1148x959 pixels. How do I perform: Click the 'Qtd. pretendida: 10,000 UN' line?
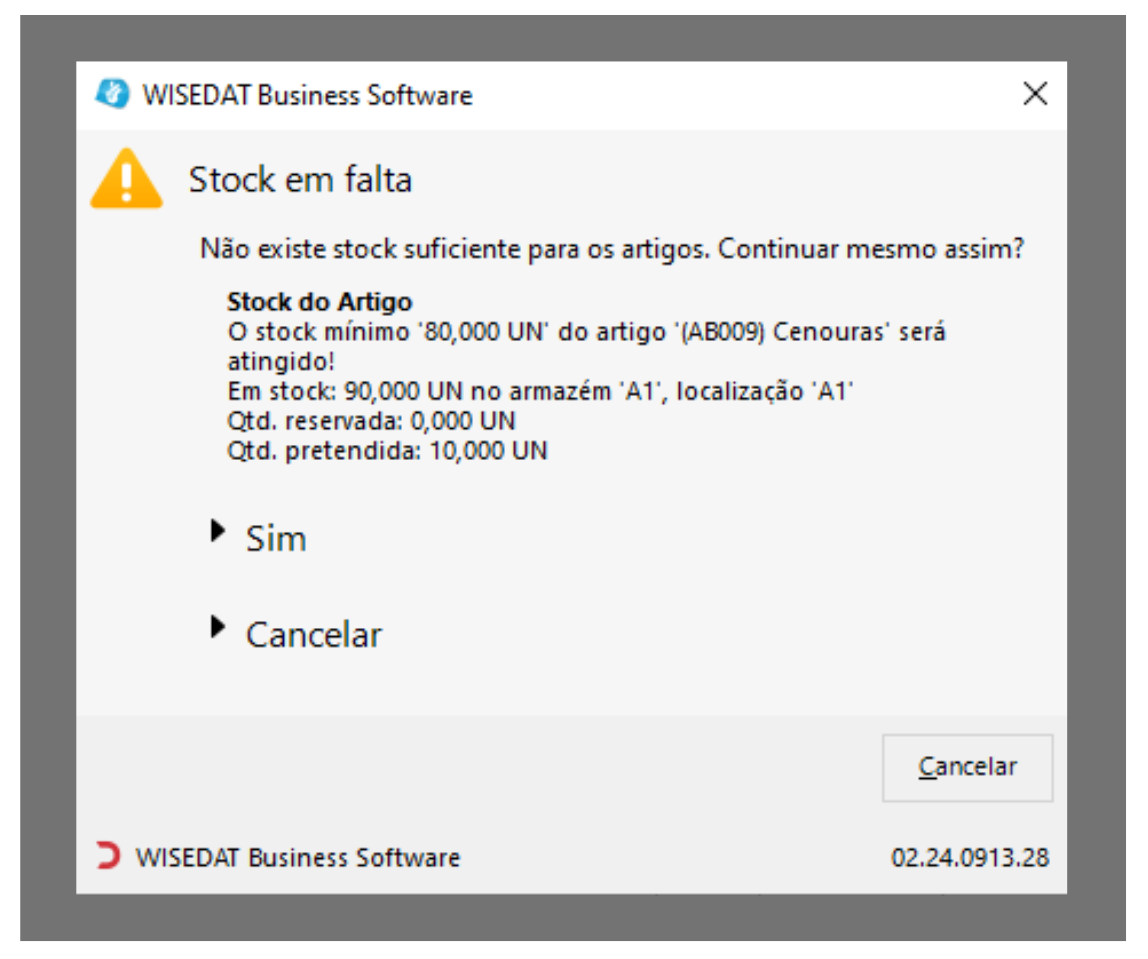387,451
